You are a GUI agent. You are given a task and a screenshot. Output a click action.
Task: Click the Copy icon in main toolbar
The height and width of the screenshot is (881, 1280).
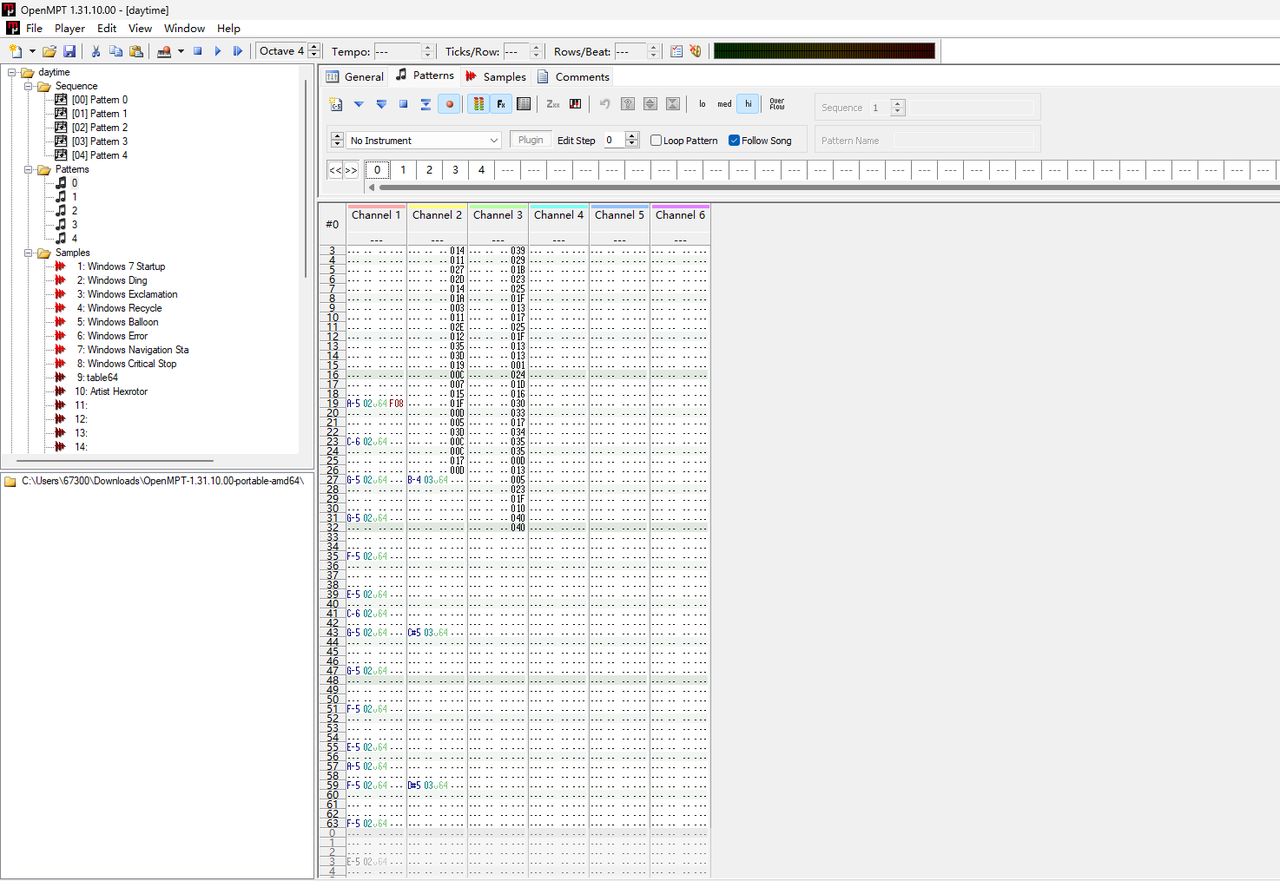point(116,51)
